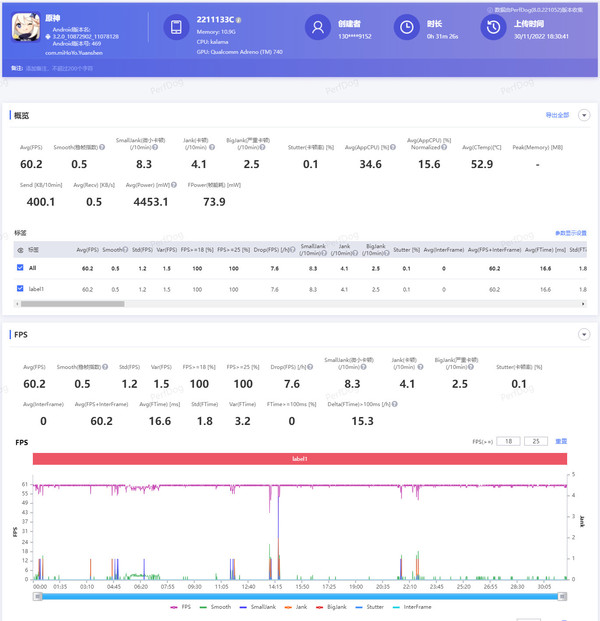The width and height of the screenshot is (600, 621).
Task: Click the creator user profile icon
Action: [x=317, y=29]
